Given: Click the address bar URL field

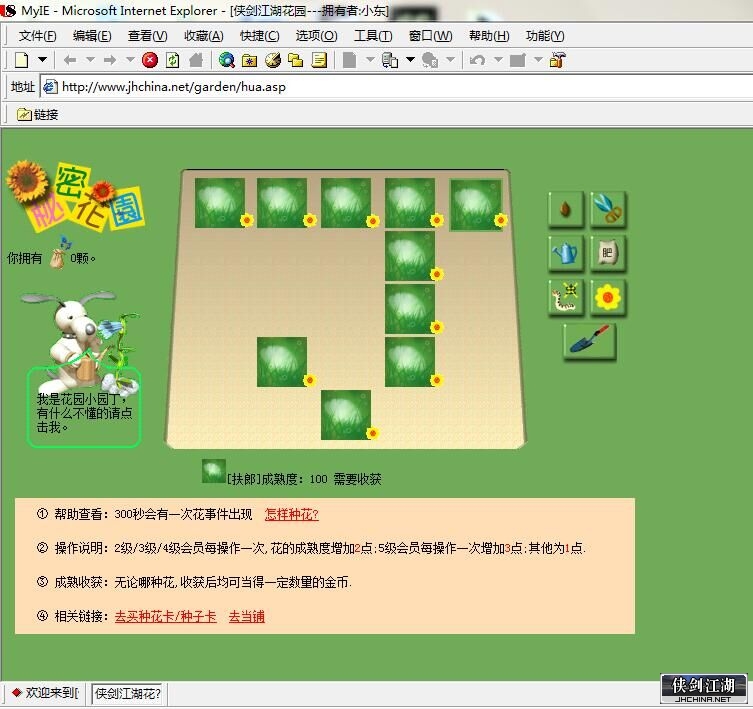Looking at the screenshot, I should click(396, 87).
